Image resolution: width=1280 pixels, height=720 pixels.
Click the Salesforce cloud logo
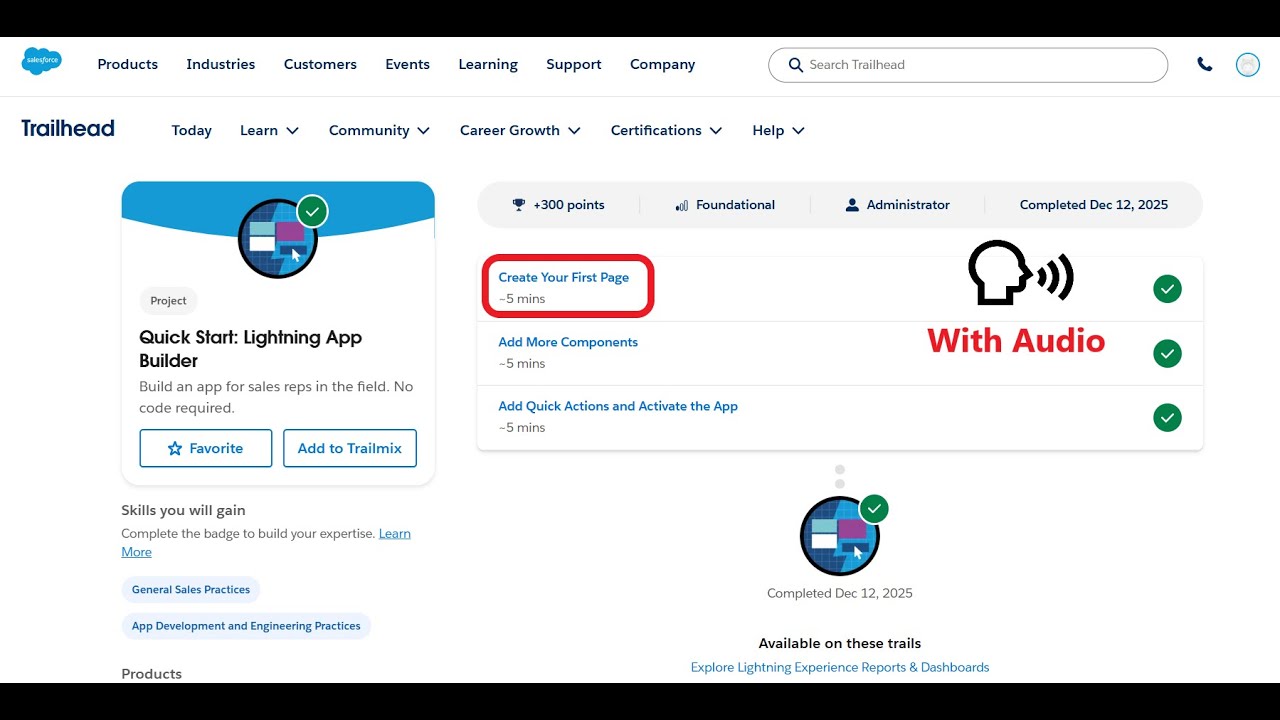point(42,62)
